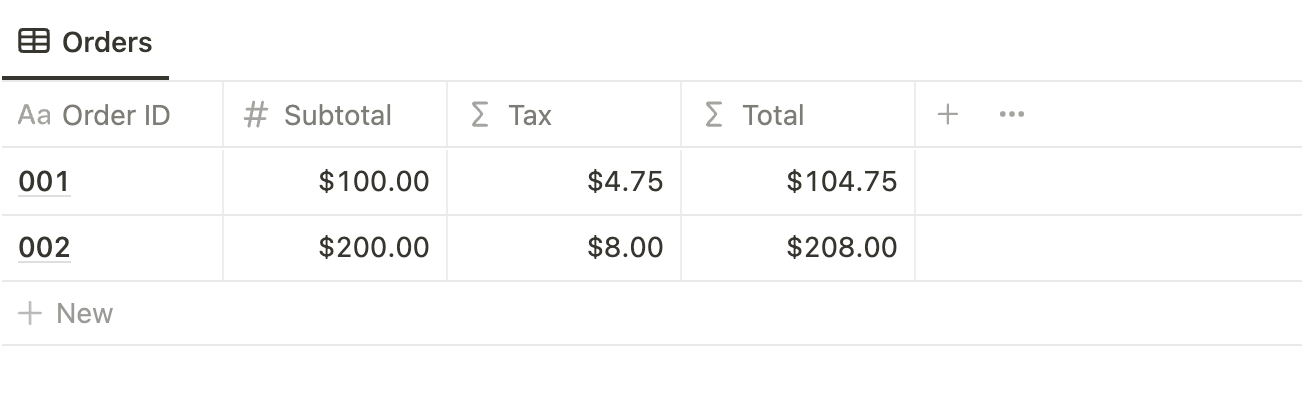Open order 002 page

(44, 247)
